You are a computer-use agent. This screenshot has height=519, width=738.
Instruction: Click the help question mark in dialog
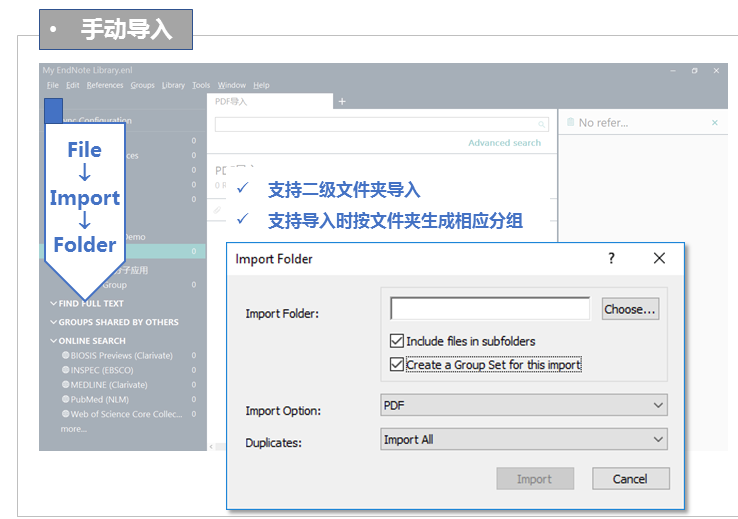tap(611, 258)
